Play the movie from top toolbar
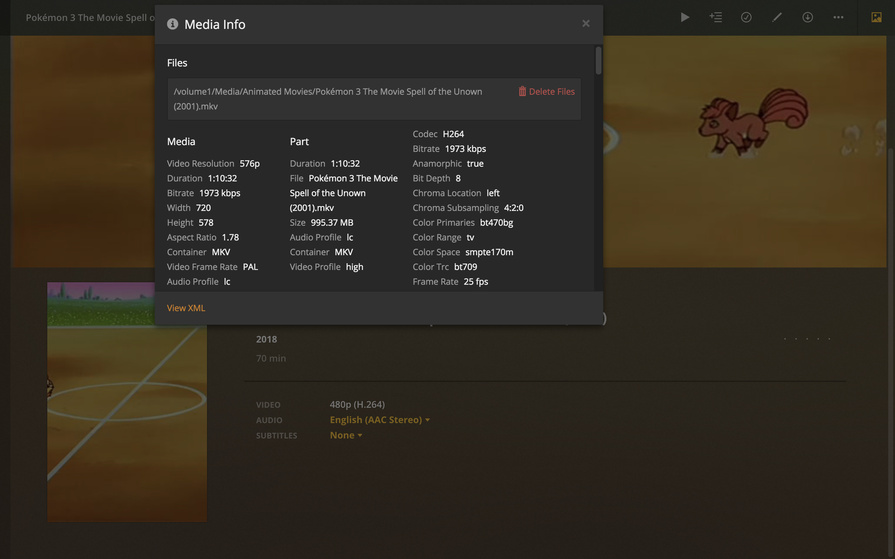 click(x=685, y=17)
